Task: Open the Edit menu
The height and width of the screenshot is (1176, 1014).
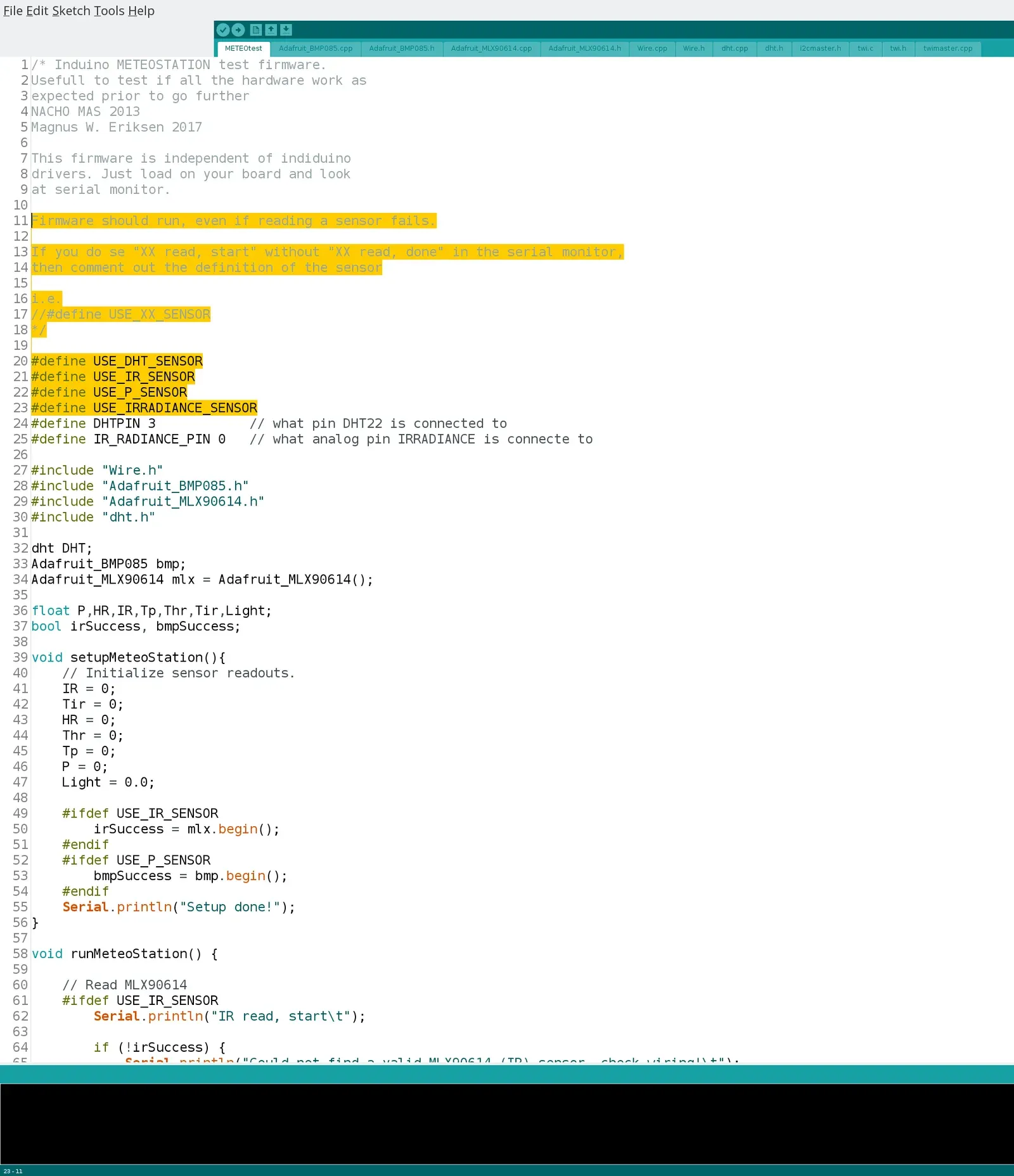Action: (37, 11)
